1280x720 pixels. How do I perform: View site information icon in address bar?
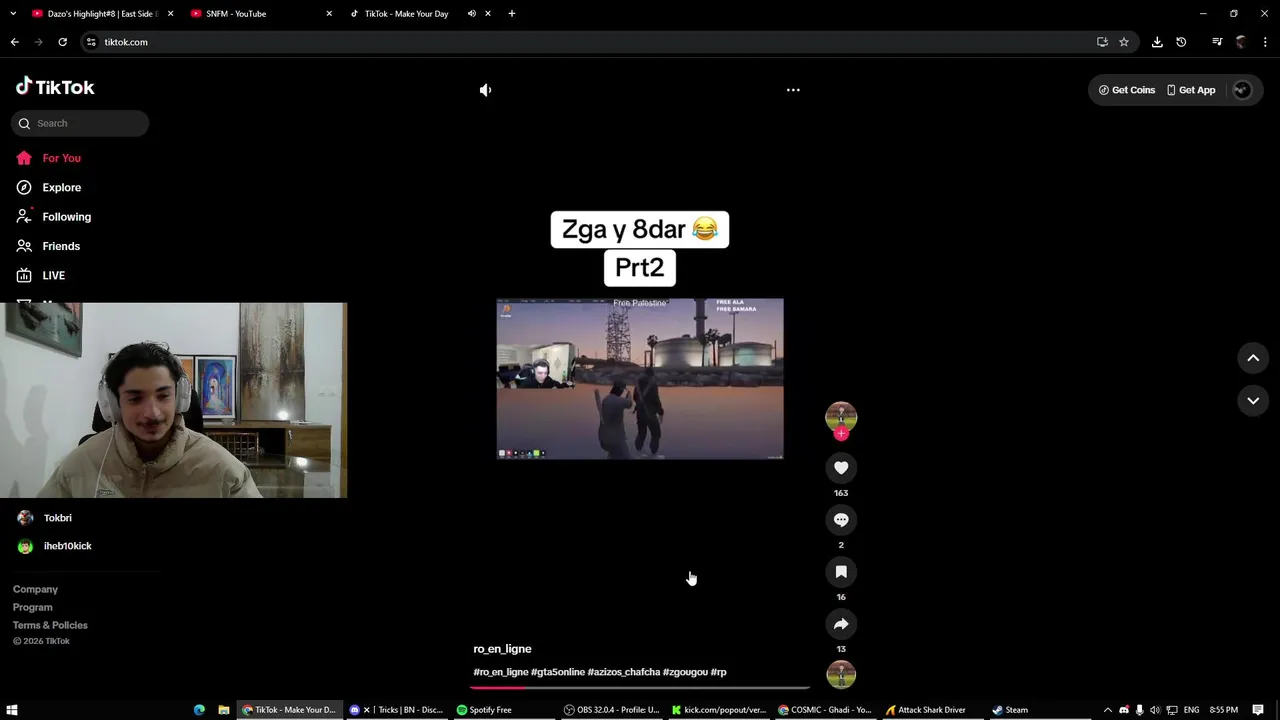pyautogui.click(x=91, y=42)
